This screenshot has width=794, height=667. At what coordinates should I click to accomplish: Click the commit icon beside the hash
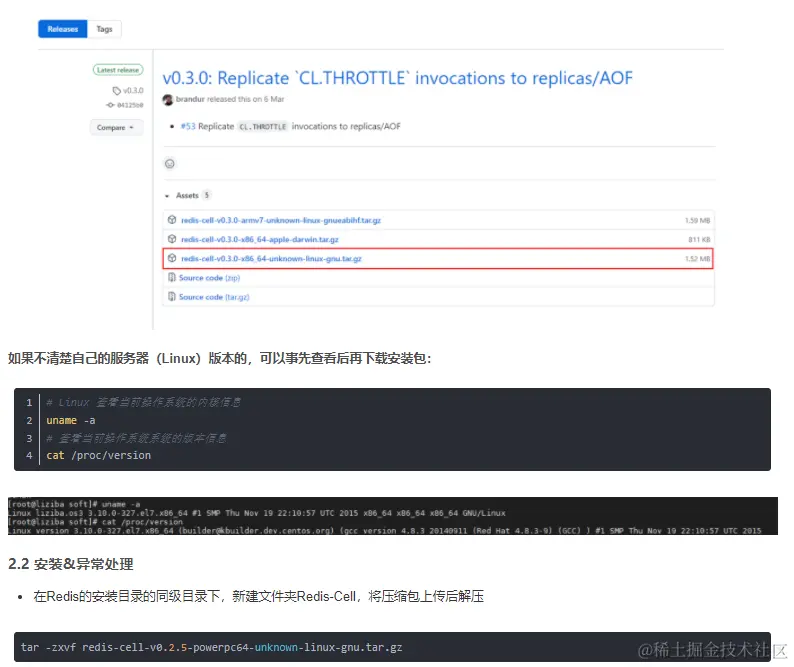click(x=110, y=105)
